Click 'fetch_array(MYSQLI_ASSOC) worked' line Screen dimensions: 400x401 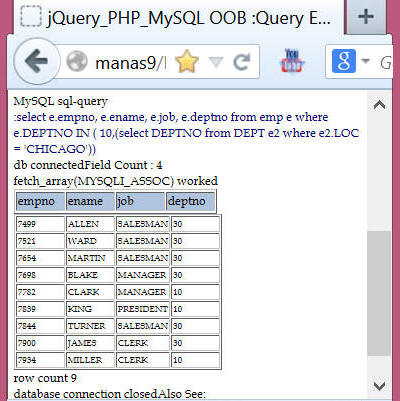[x=116, y=181]
